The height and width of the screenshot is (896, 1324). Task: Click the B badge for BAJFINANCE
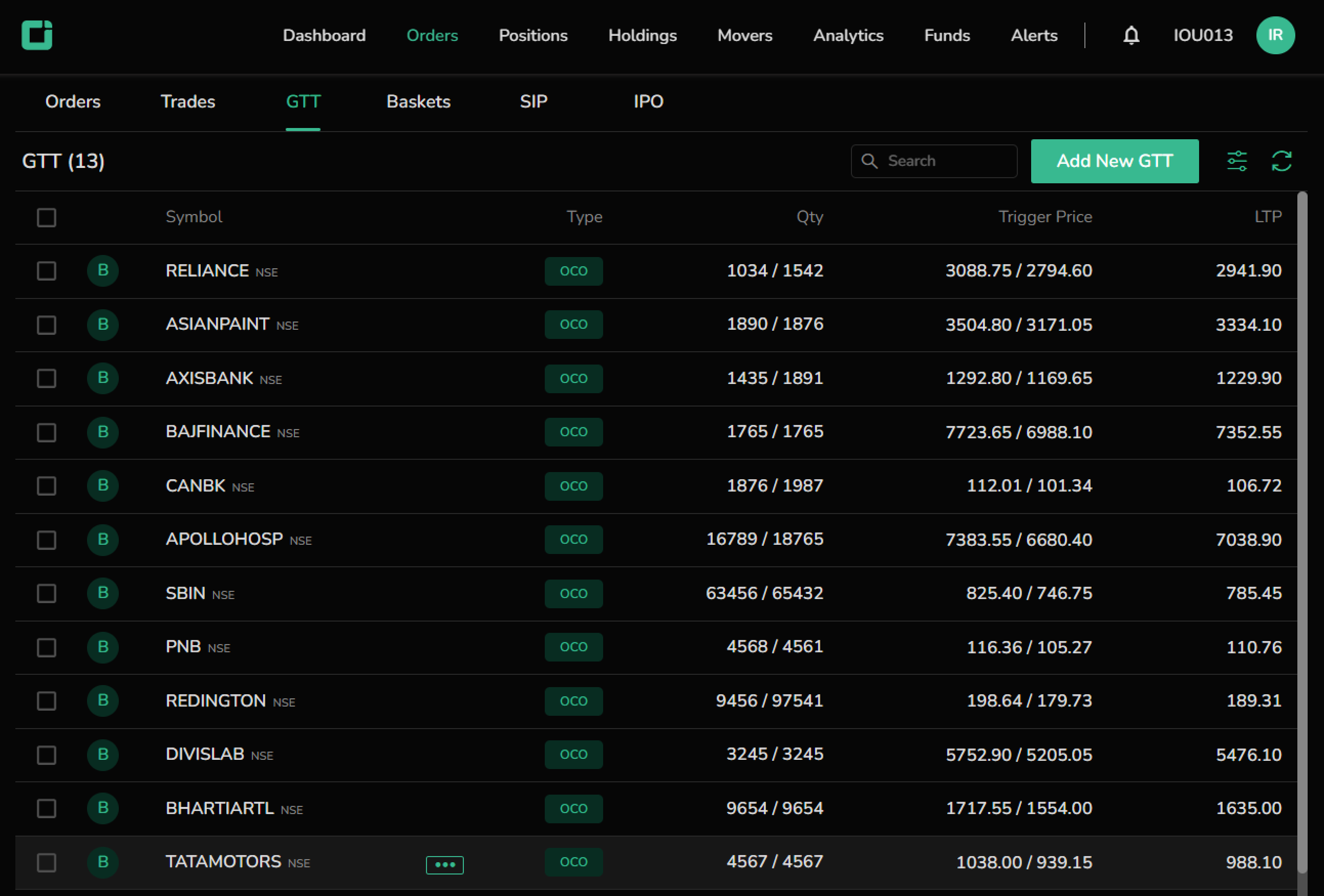point(102,432)
